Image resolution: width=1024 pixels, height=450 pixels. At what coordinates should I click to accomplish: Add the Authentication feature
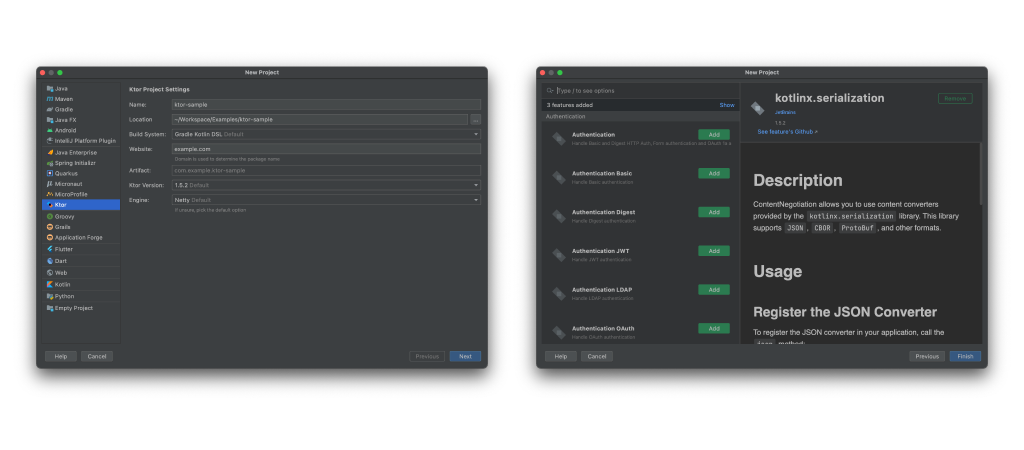coord(714,135)
